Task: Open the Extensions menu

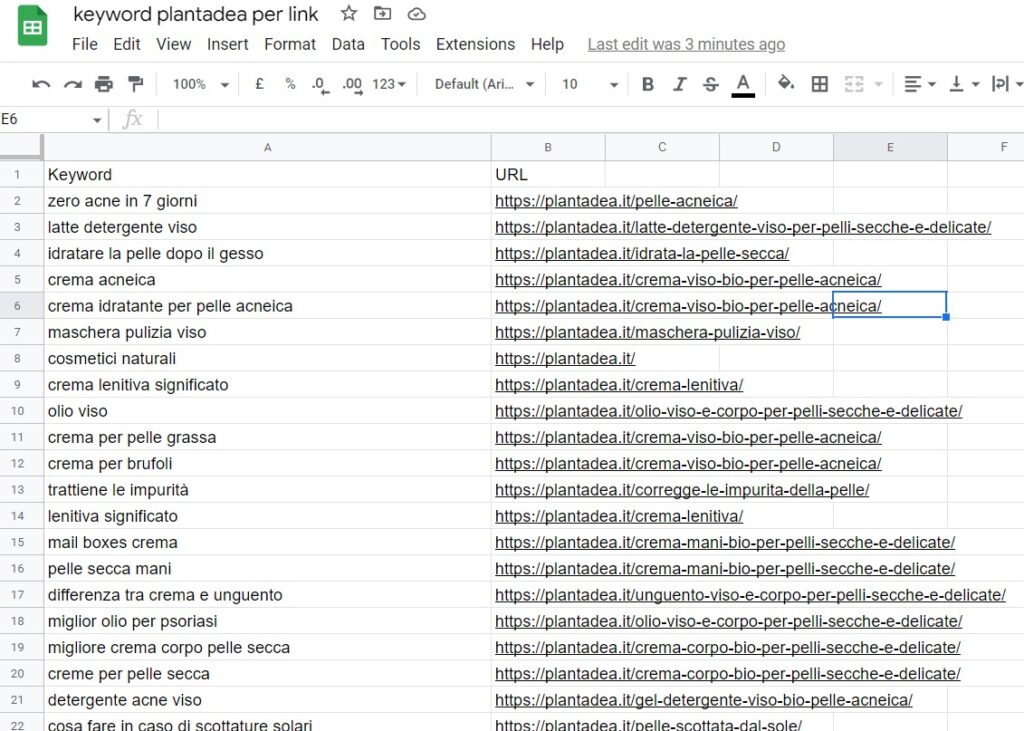Action: click(x=475, y=44)
